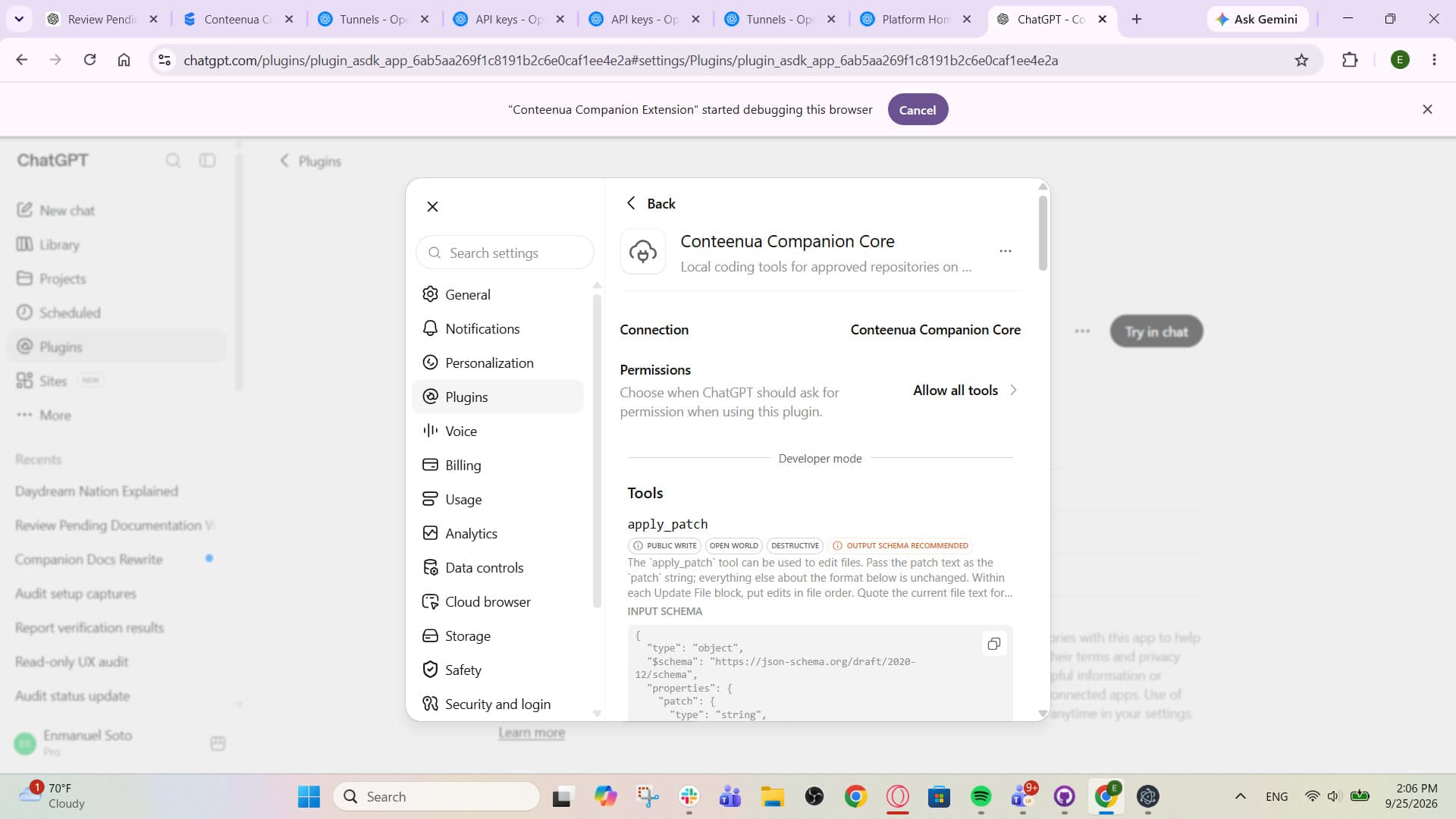Open Slack from the taskbar
The width and height of the screenshot is (1456, 819).
(x=689, y=796)
